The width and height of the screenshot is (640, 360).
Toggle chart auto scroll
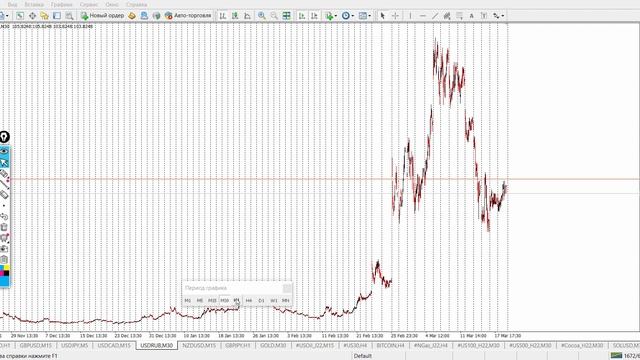[302, 16]
